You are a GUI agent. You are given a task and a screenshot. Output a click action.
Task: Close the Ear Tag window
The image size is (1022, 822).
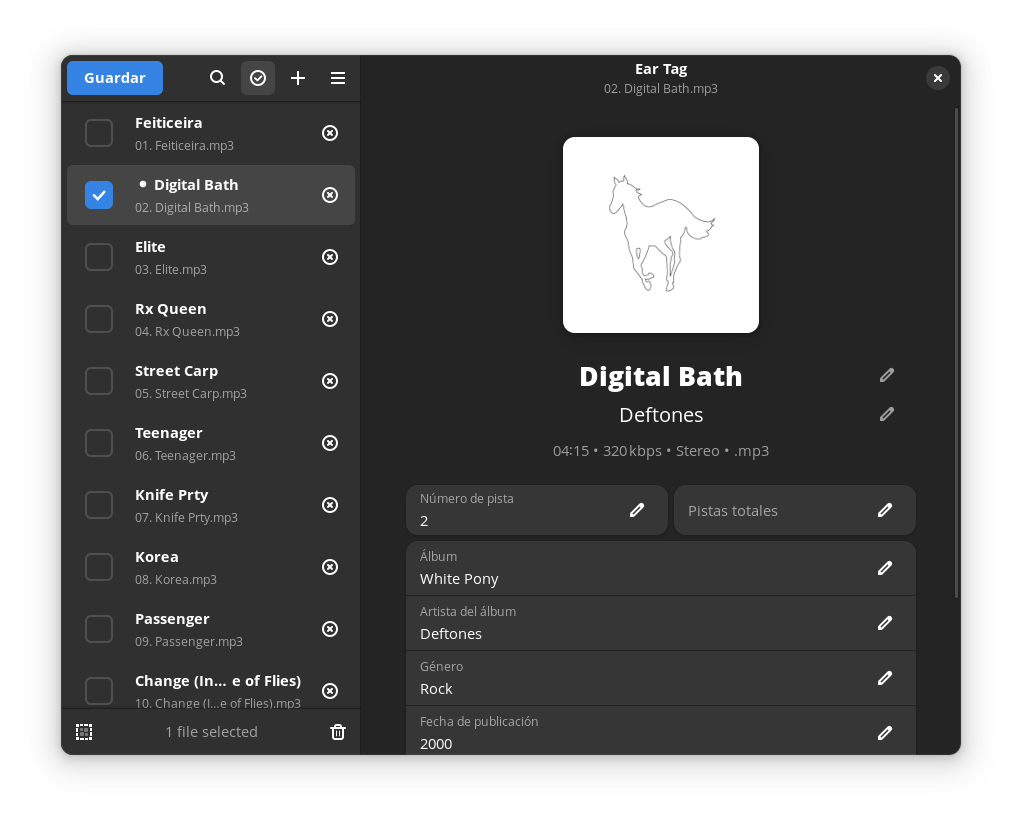[937, 78]
